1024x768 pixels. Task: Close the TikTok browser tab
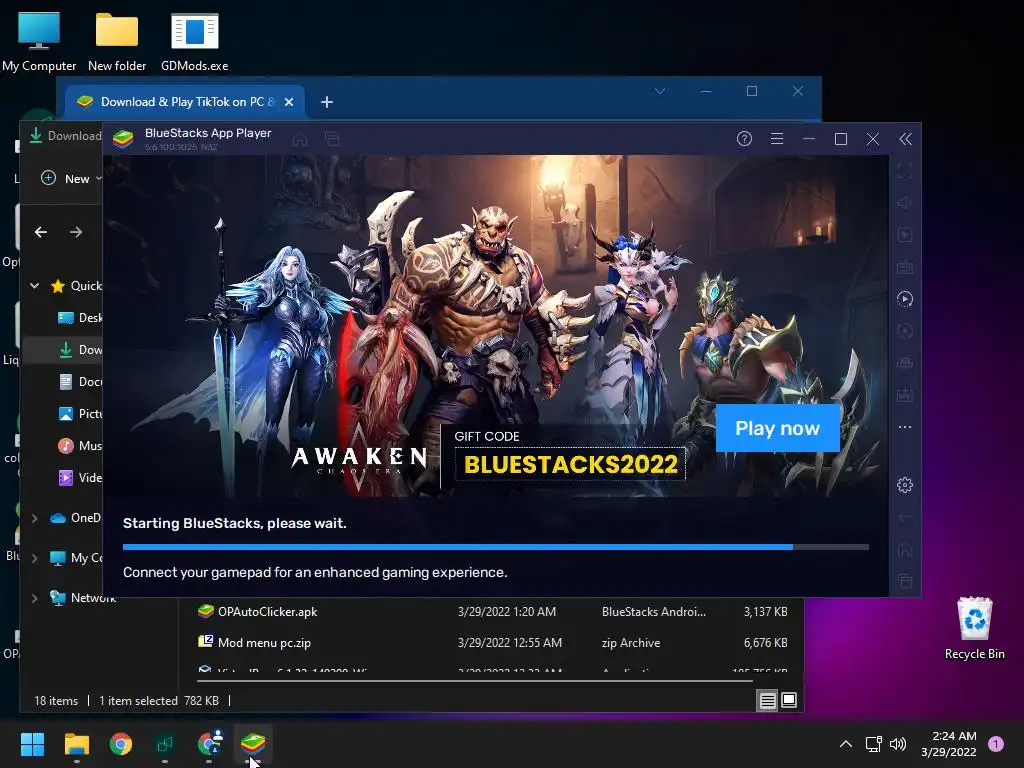tap(289, 102)
